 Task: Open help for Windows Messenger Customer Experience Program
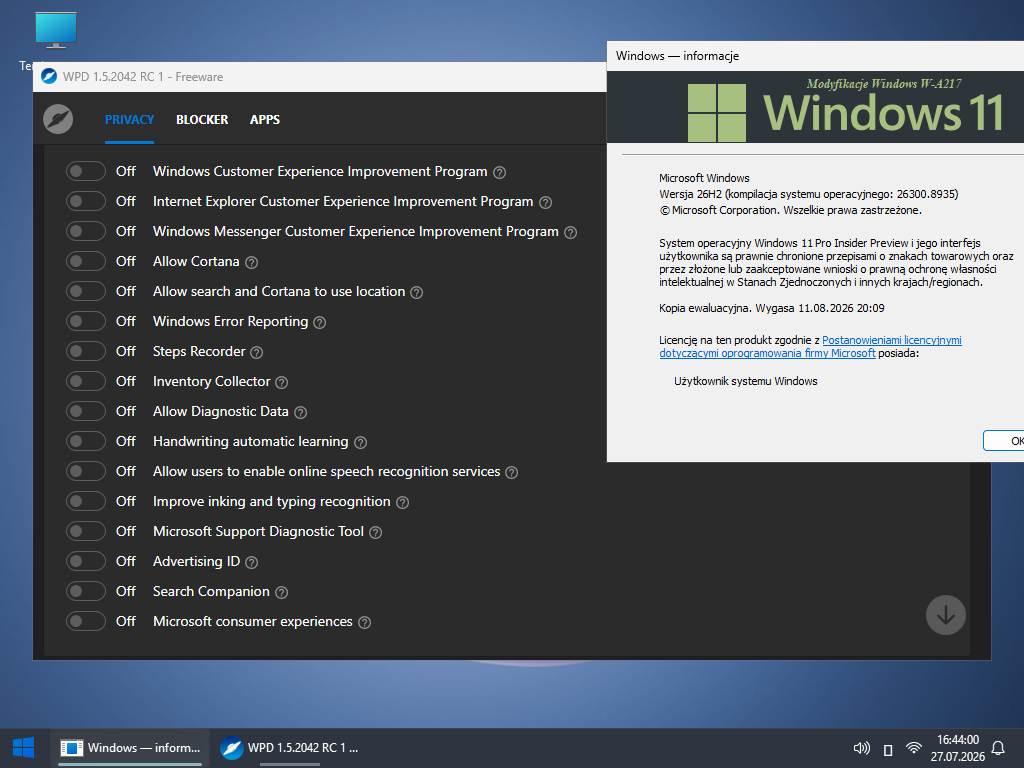(571, 232)
